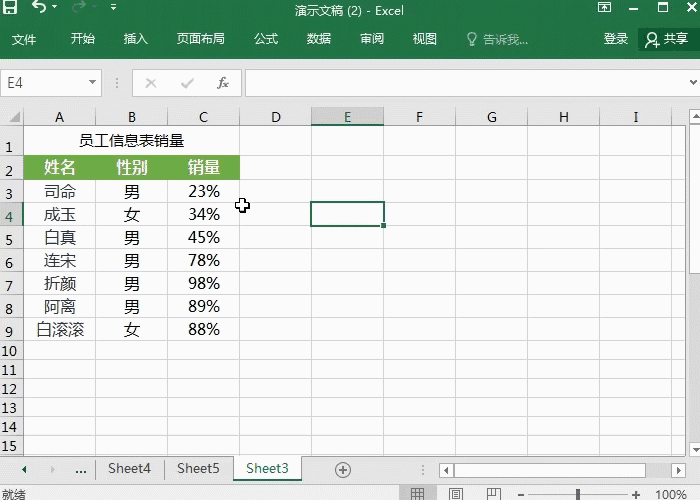Click the 销量 header cell
The height and width of the screenshot is (500, 700).
click(204, 167)
